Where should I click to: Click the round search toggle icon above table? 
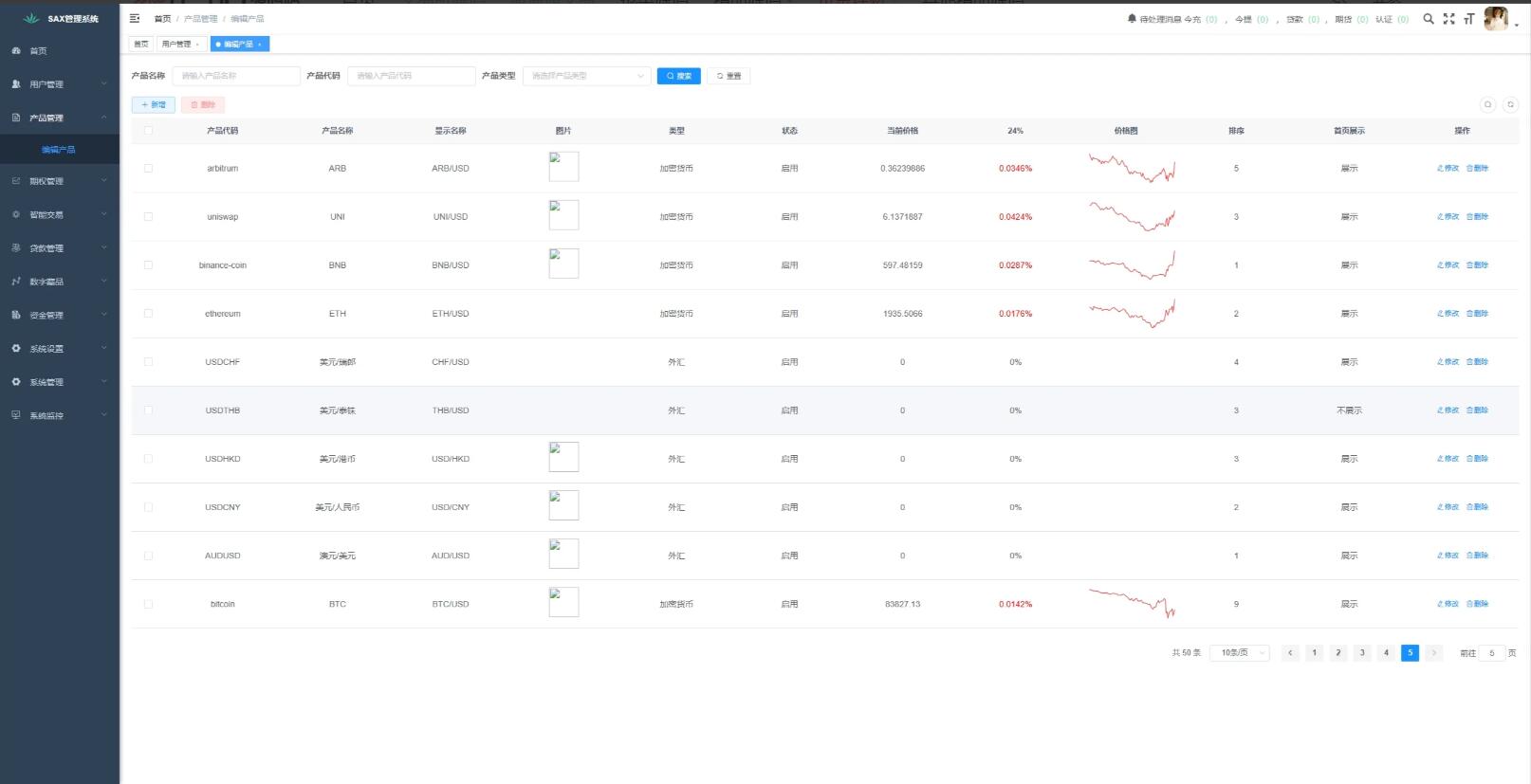click(x=1487, y=104)
